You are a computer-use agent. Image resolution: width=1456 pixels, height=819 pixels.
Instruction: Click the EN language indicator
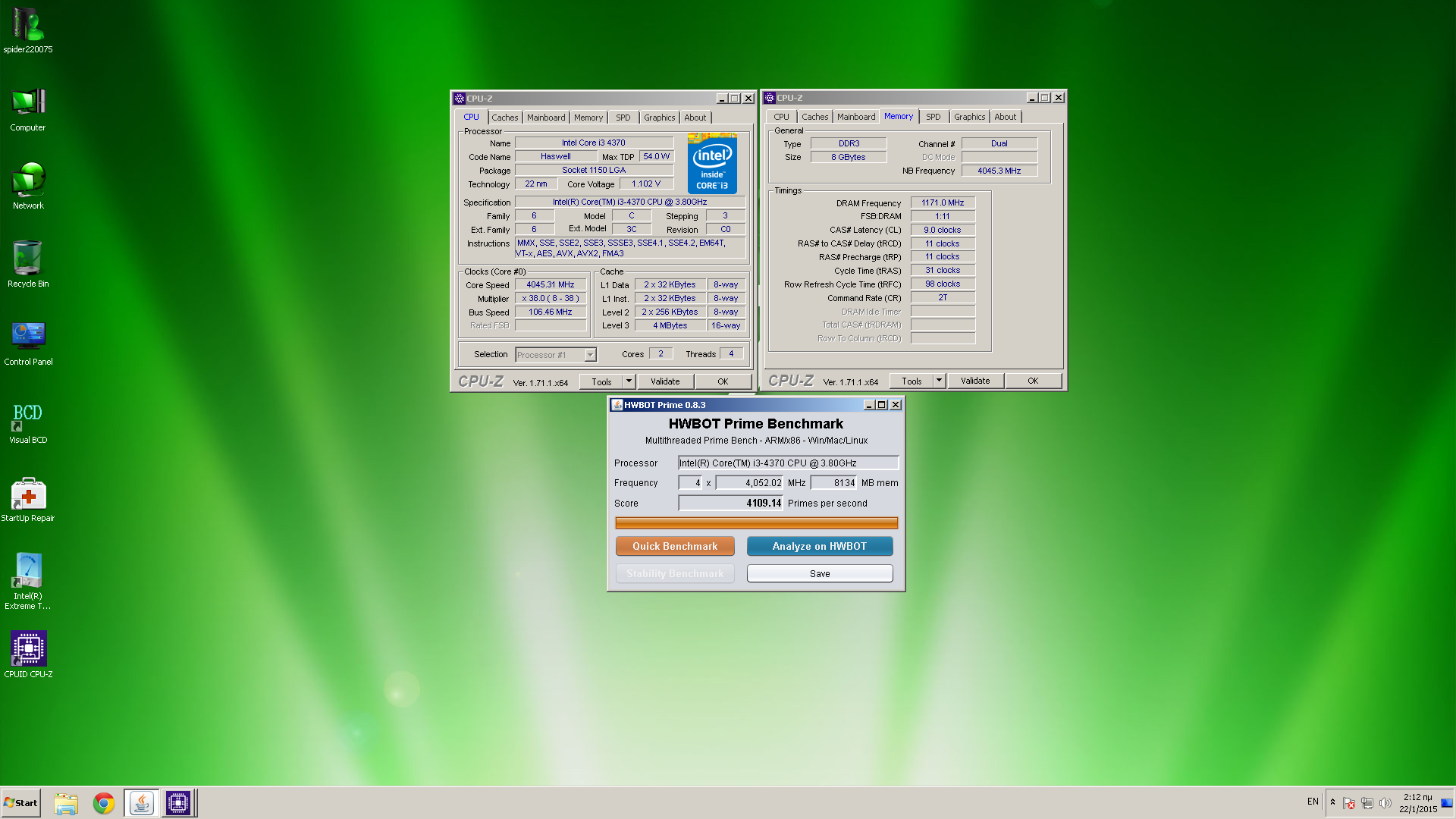point(1313,802)
